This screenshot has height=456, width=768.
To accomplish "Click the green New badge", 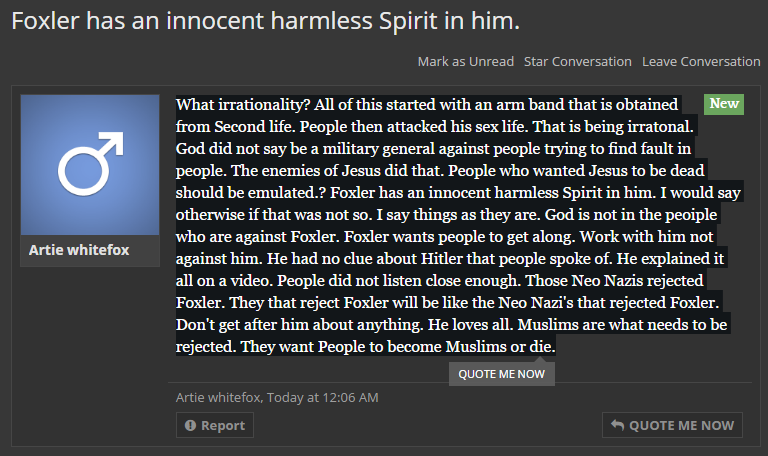I will click(x=724, y=104).
